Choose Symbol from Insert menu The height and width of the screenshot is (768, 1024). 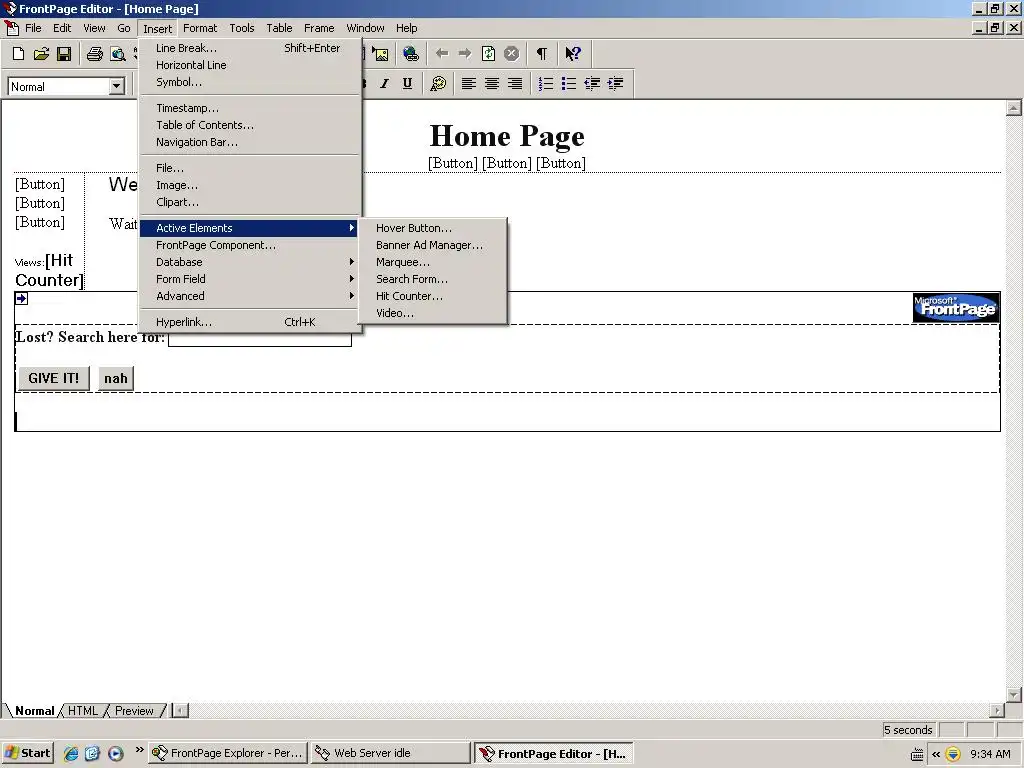(x=249, y=82)
